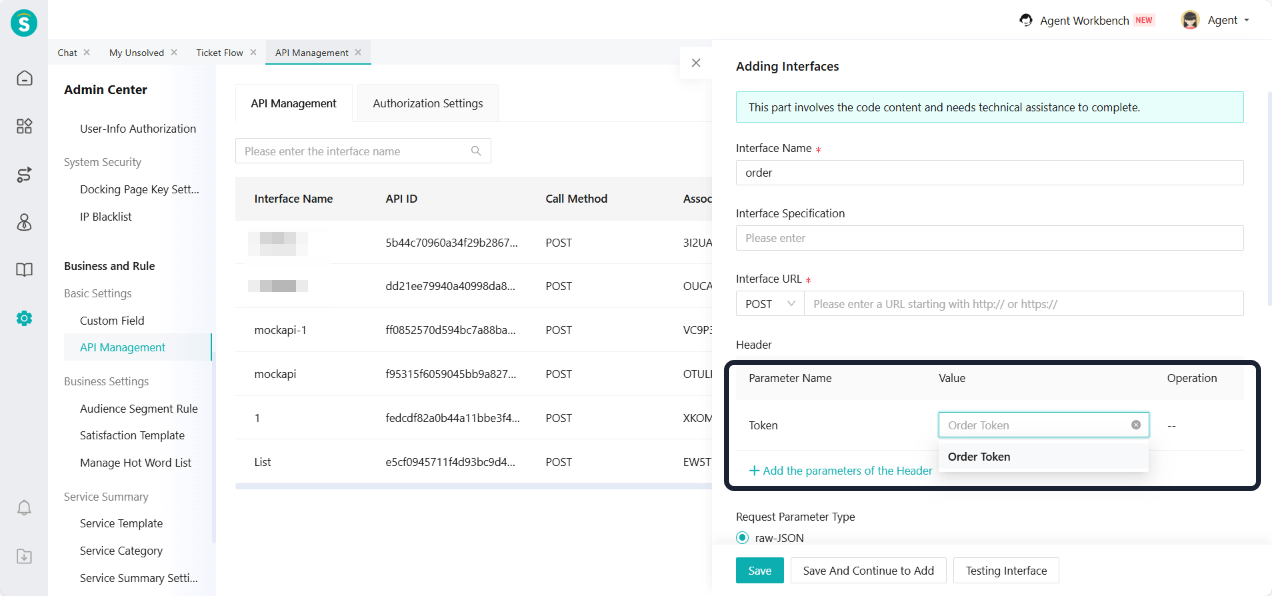The width and height of the screenshot is (1272, 596).
Task: Close the Adding Interfaces panel
Action: coord(696,63)
